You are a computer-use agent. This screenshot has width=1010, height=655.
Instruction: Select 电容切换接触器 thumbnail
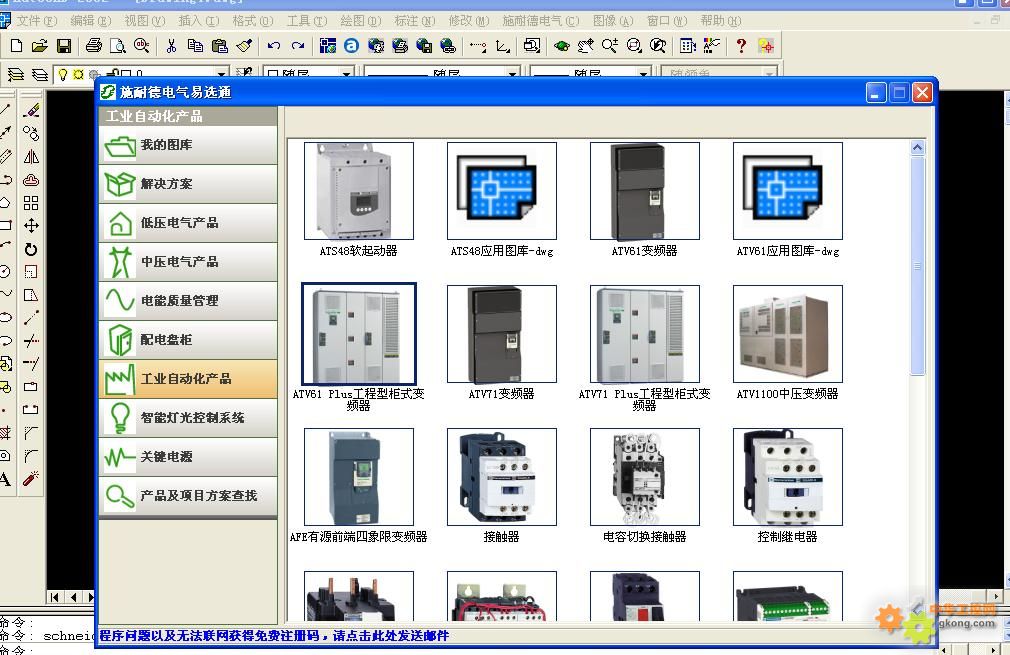(645, 477)
